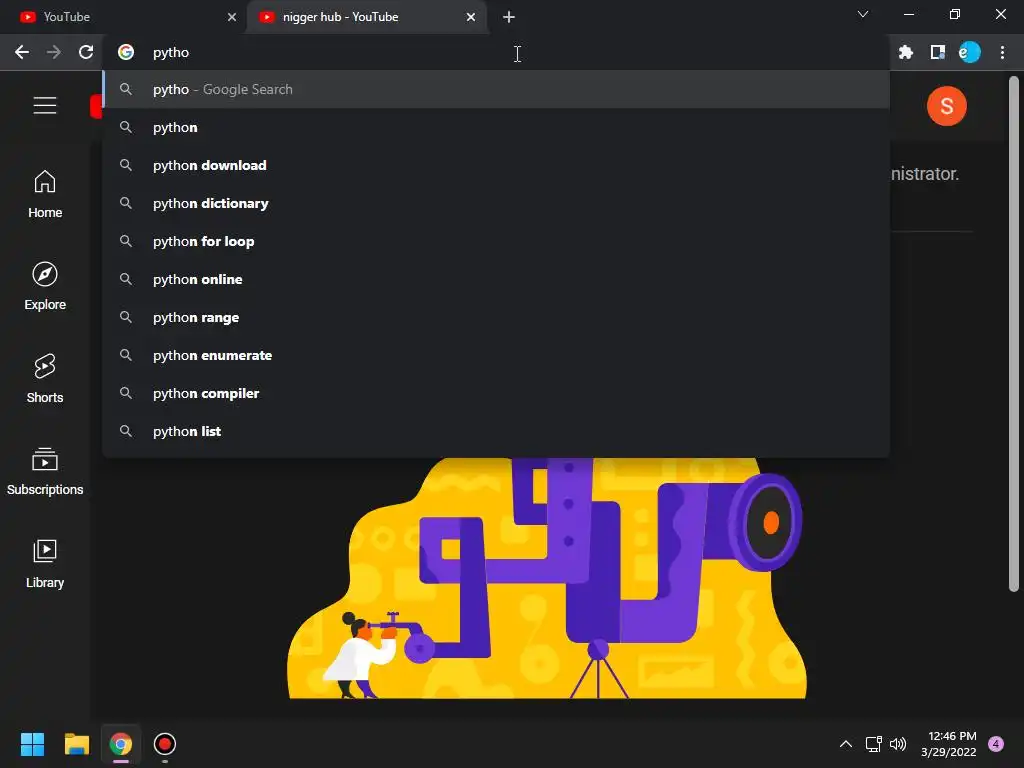Open File Explorer from taskbar
This screenshot has width=1024, height=768.
pyautogui.click(x=76, y=744)
